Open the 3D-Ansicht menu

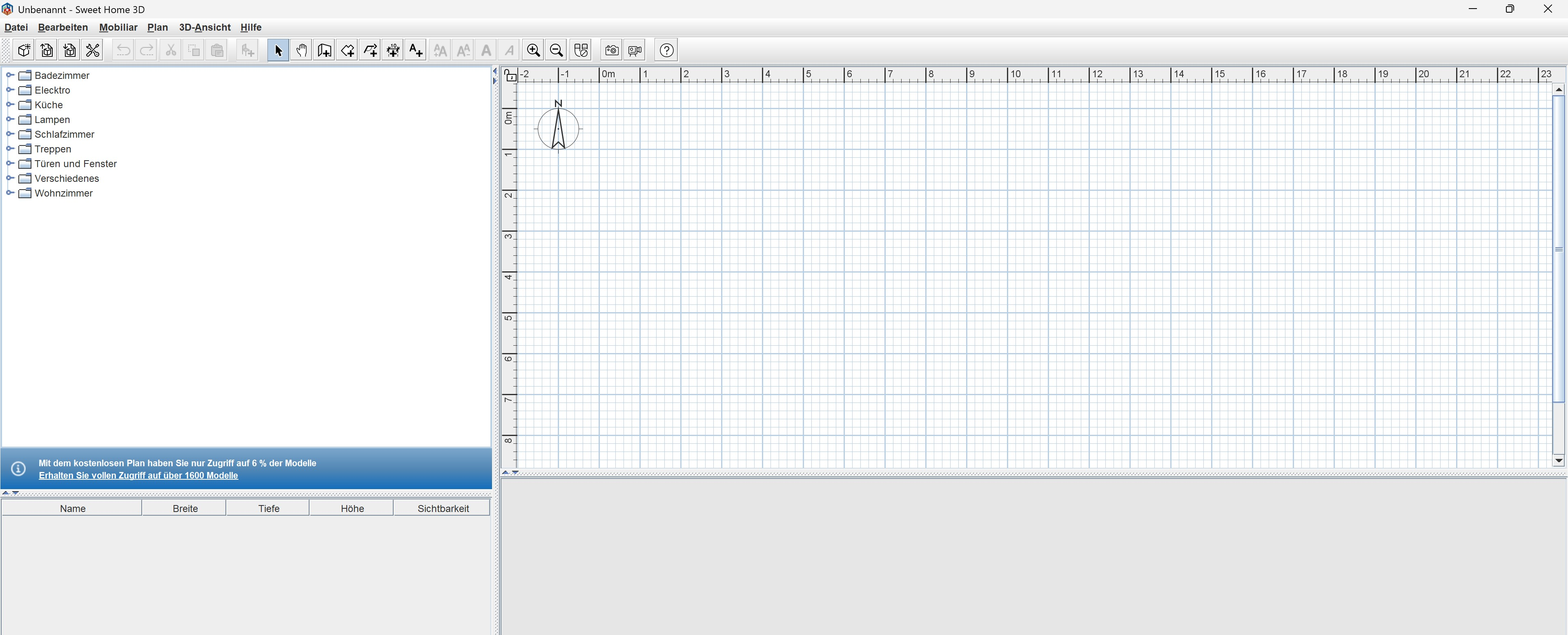[205, 27]
